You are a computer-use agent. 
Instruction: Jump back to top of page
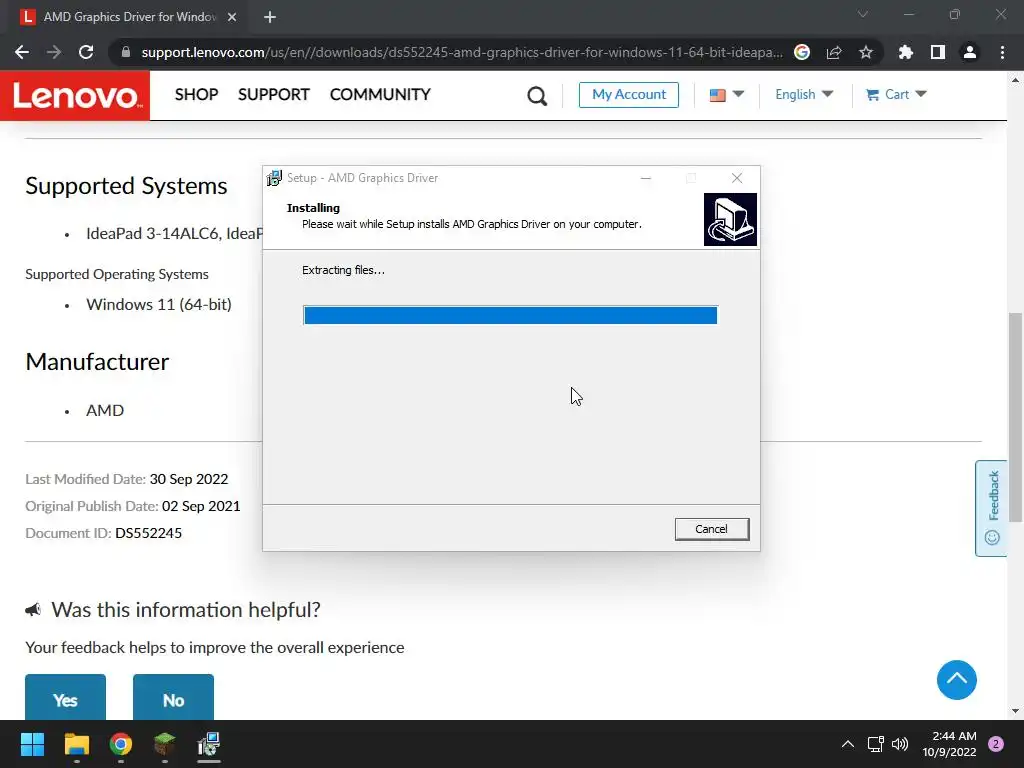957,680
